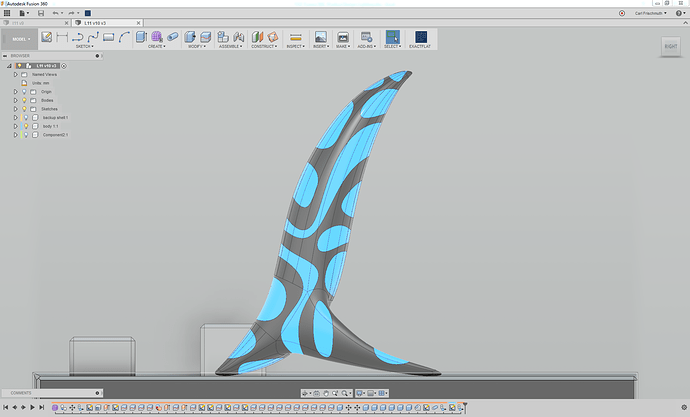Viewport: 690px width, 417px height.
Task: Toggle visibility bulb for Component2:1
Action: click(x=26, y=135)
